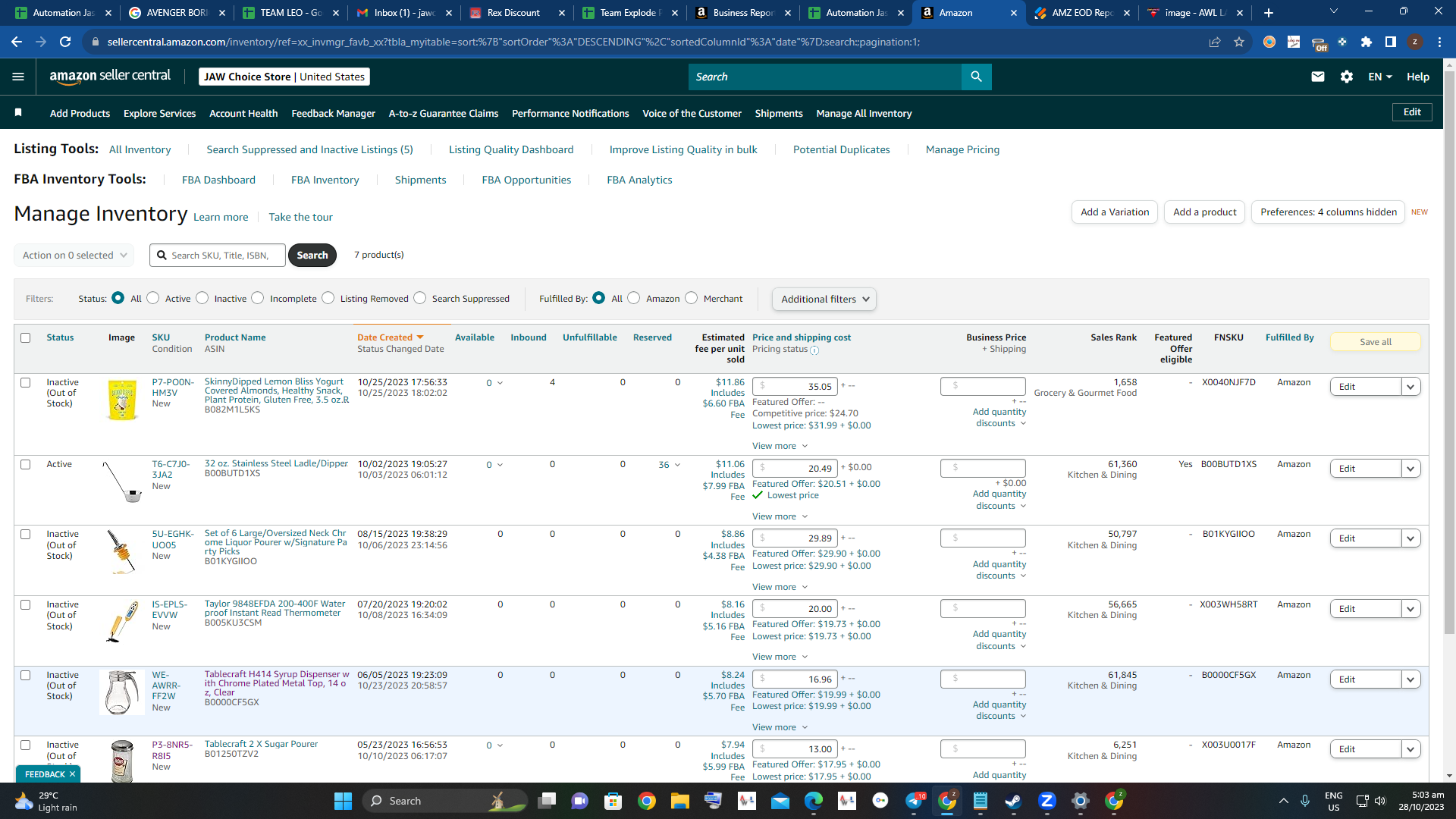Check the Taylor Thermometer row checkbox
Image resolution: width=1456 pixels, height=819 pixels.
(x=26, y=604)
